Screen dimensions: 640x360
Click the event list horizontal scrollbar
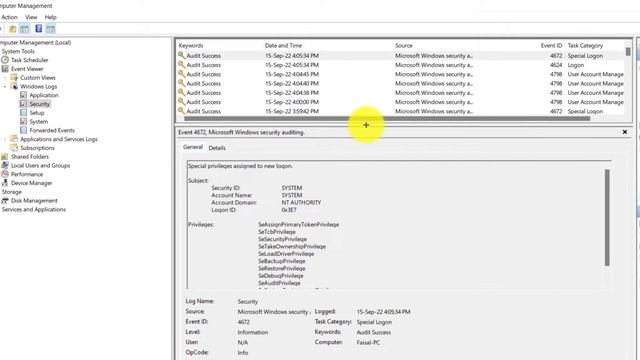[387, 119]
